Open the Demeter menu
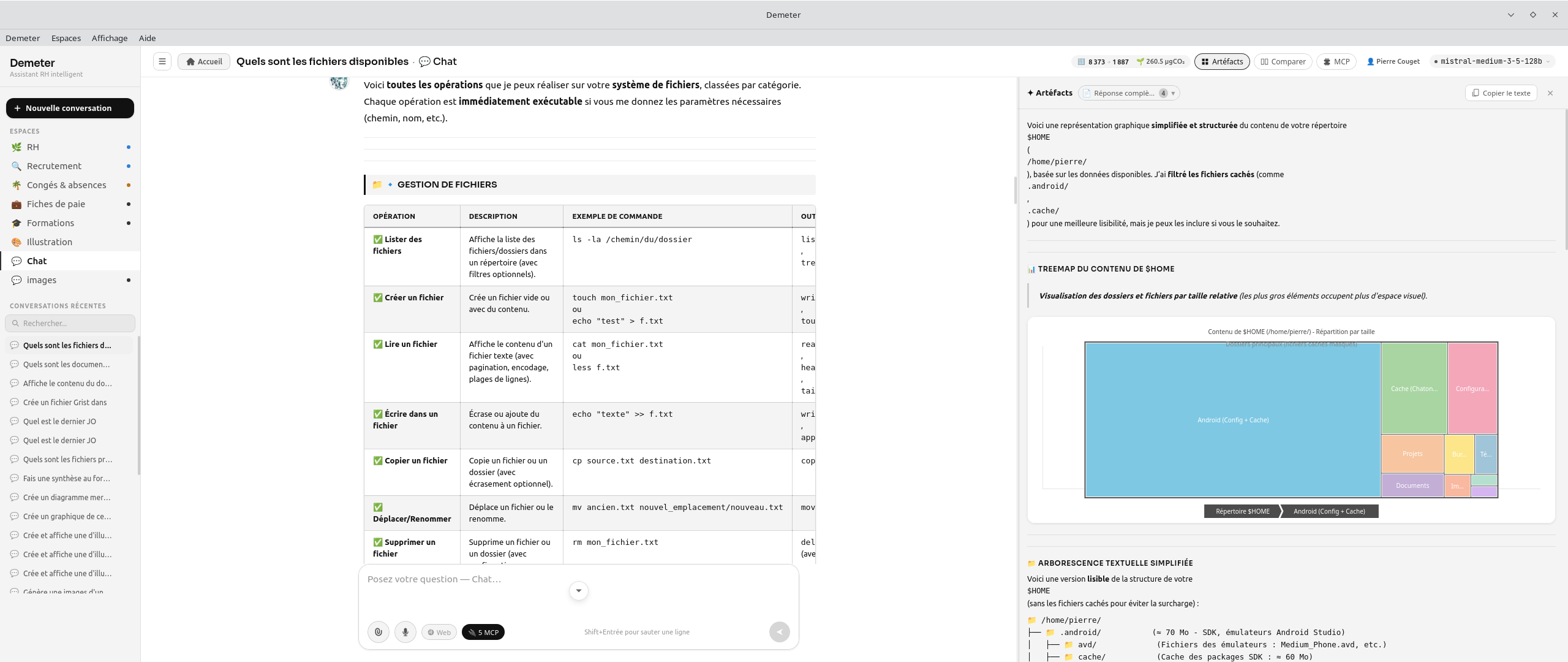 click(23, 38)
